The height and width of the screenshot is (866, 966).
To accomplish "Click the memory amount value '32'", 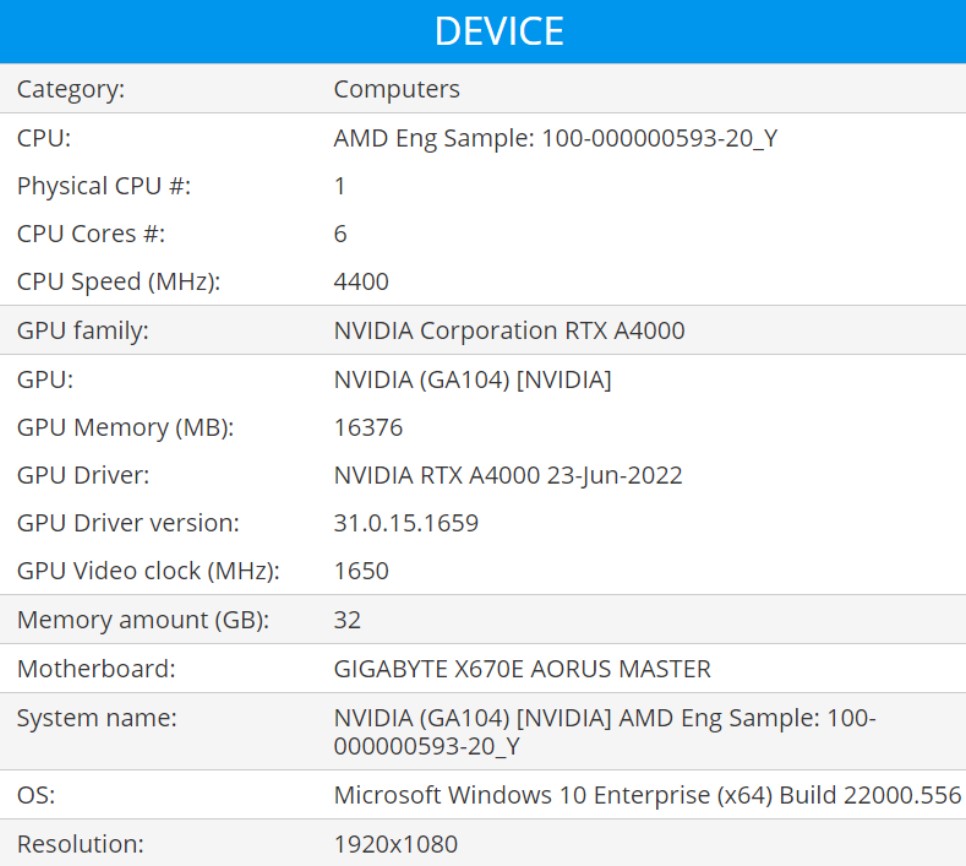I will pyautogui.click(x=347, y=620).
